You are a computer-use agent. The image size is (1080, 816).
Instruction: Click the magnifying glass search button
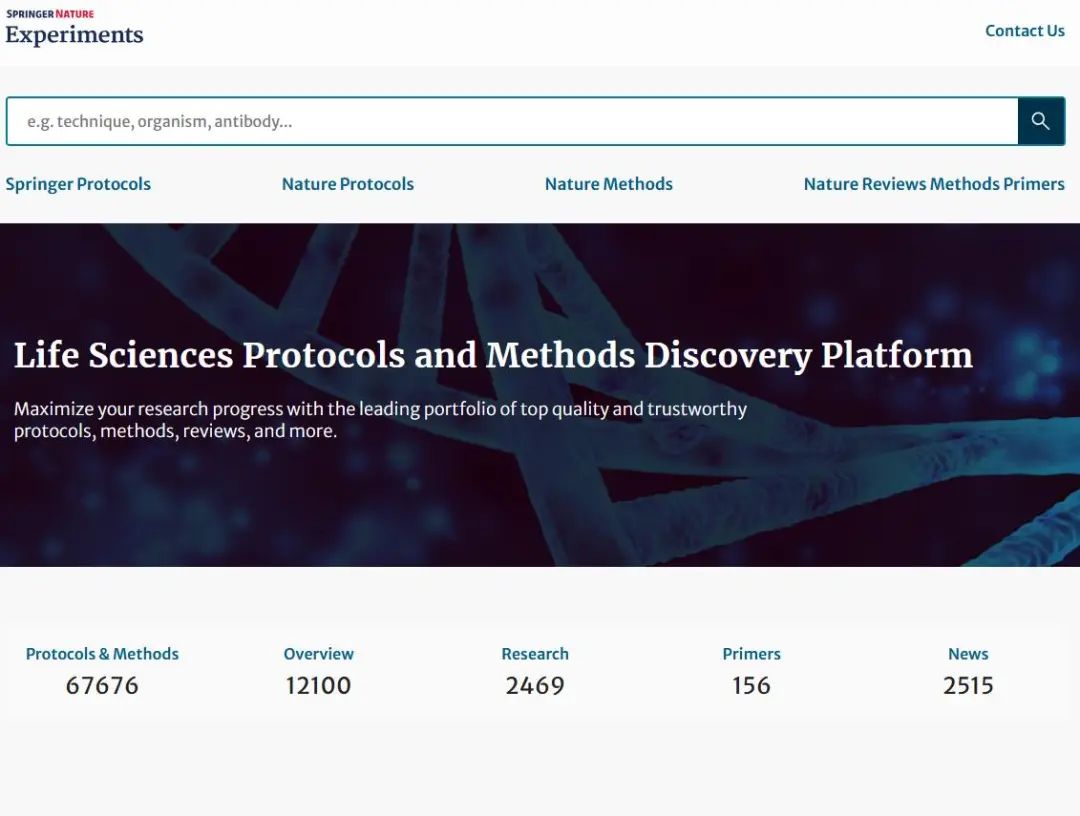[1041, 121]
